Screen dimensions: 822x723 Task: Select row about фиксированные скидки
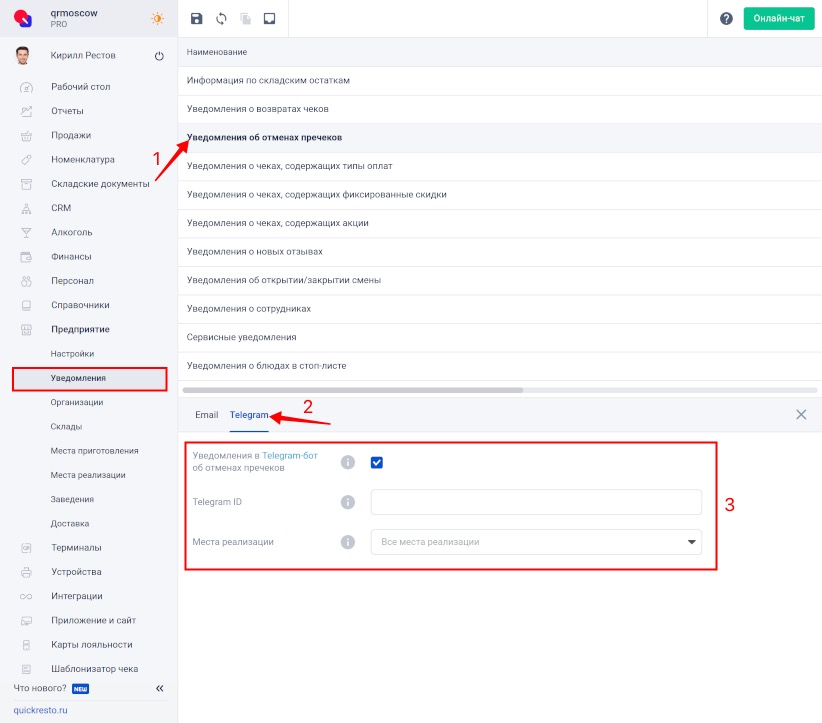500,195
